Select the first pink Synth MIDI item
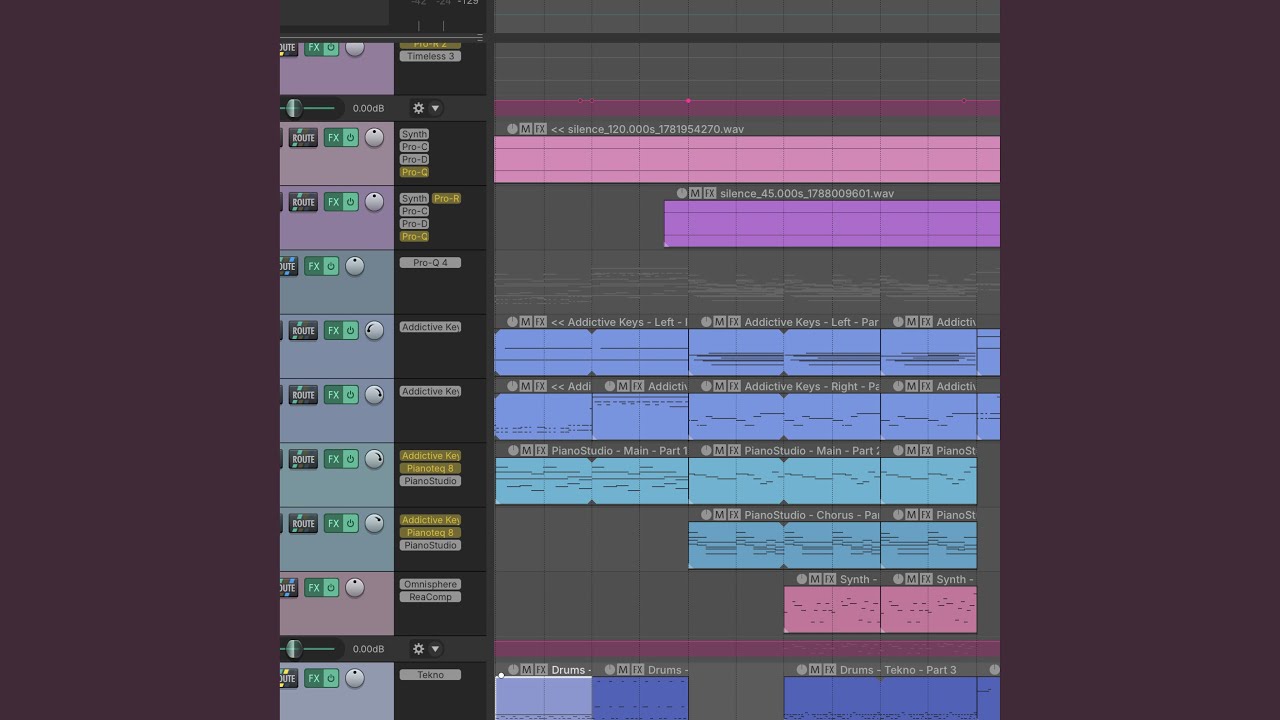The height and width of the screenshot is (720, 1280). click(832, 609)
